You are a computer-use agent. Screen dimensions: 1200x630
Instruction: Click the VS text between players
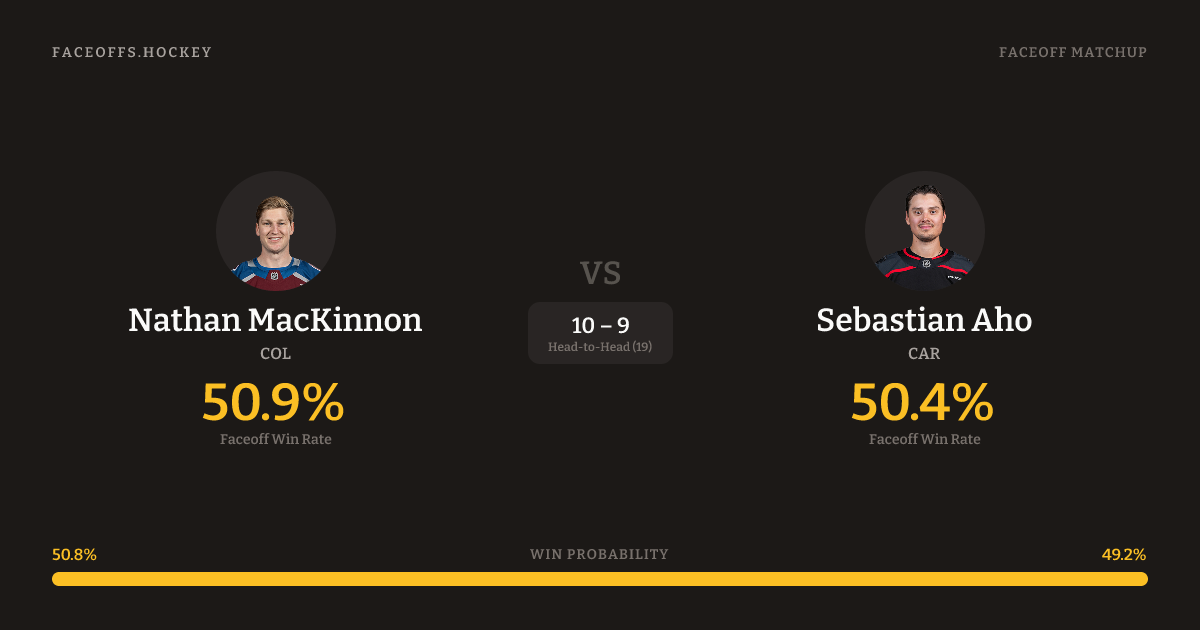(x=600, y=273)
